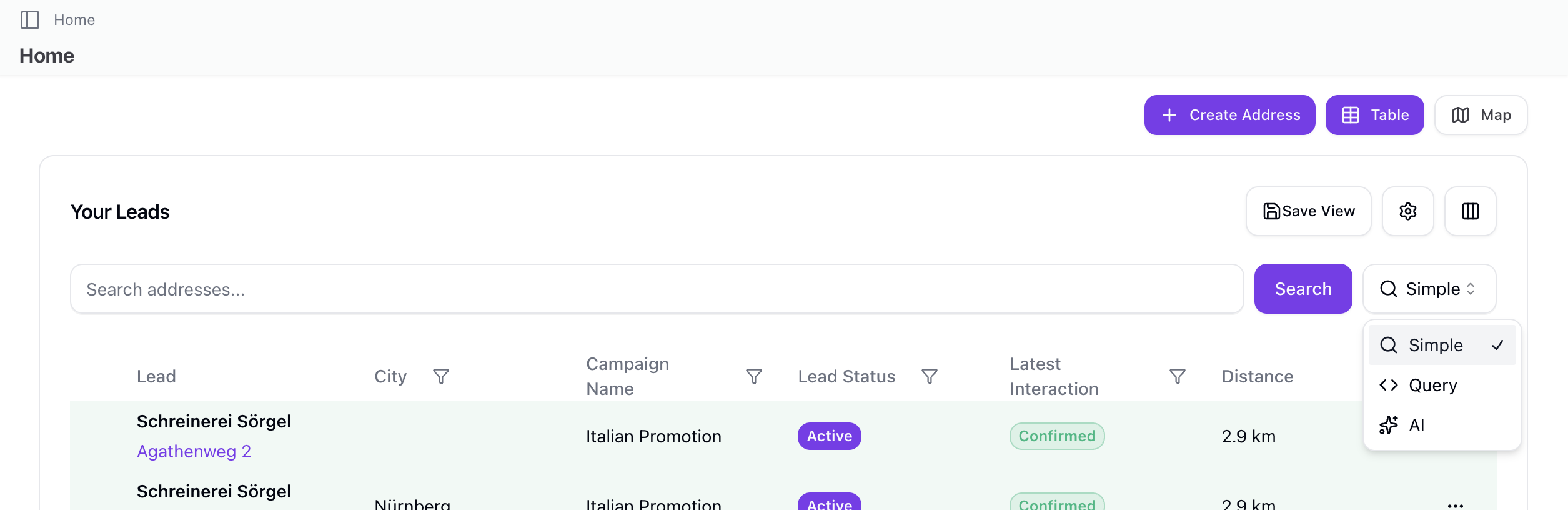Focus the Search addresses input field
This screenshot has width=1568, height=510.
tap(657, 289)
